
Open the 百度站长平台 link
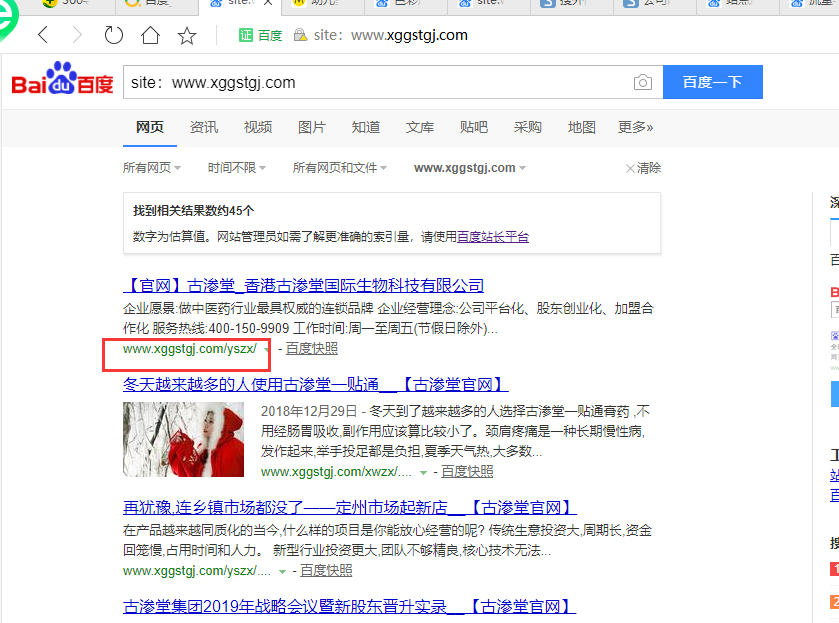point(493,237)
